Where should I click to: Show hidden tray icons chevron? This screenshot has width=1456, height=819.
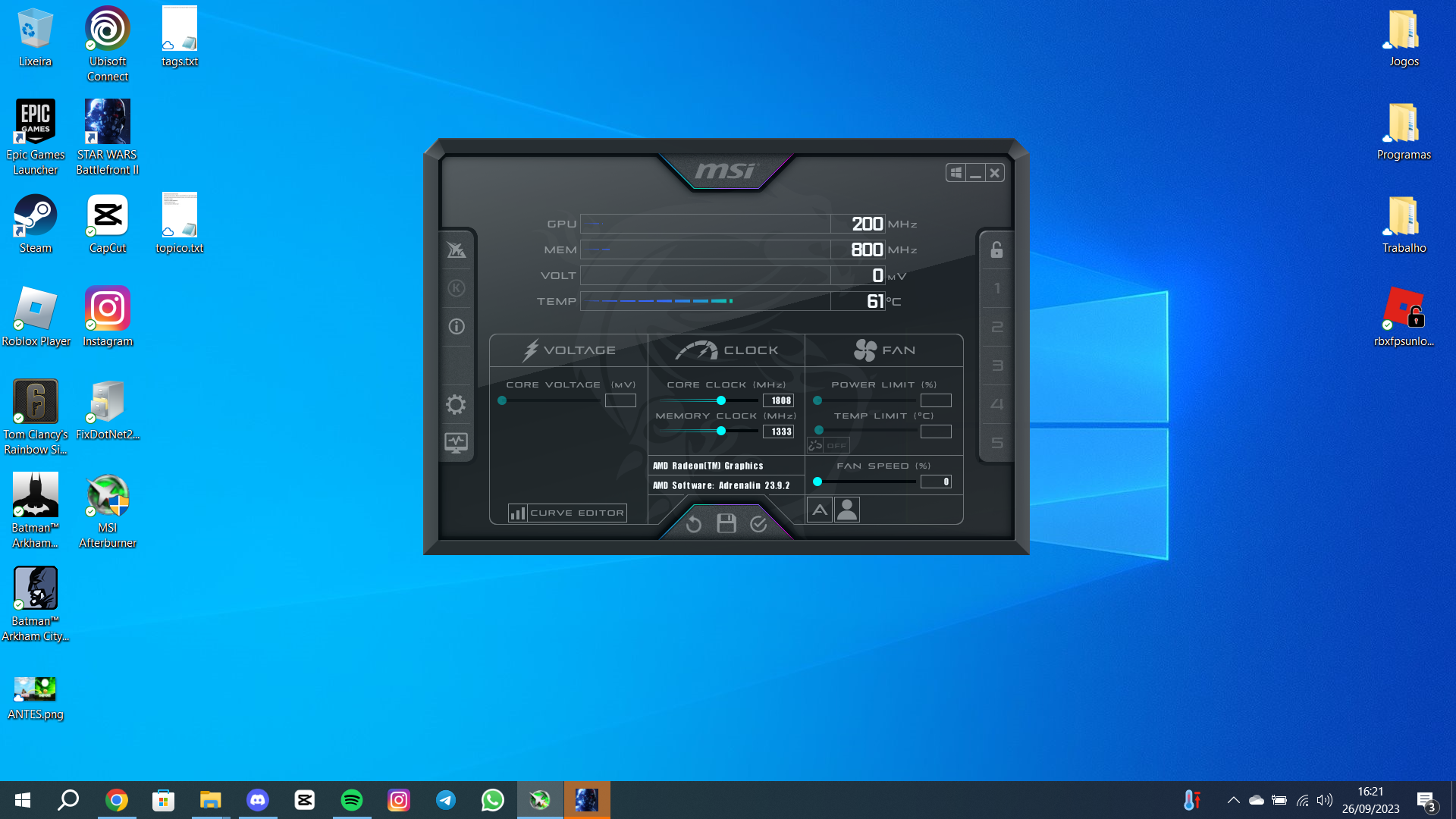point(1234,800)
